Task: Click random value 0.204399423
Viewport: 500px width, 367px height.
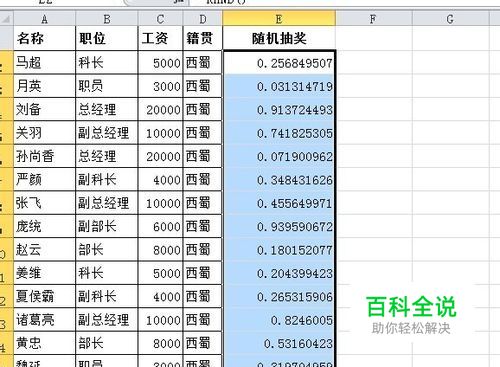Action: [x=279, y=273]
